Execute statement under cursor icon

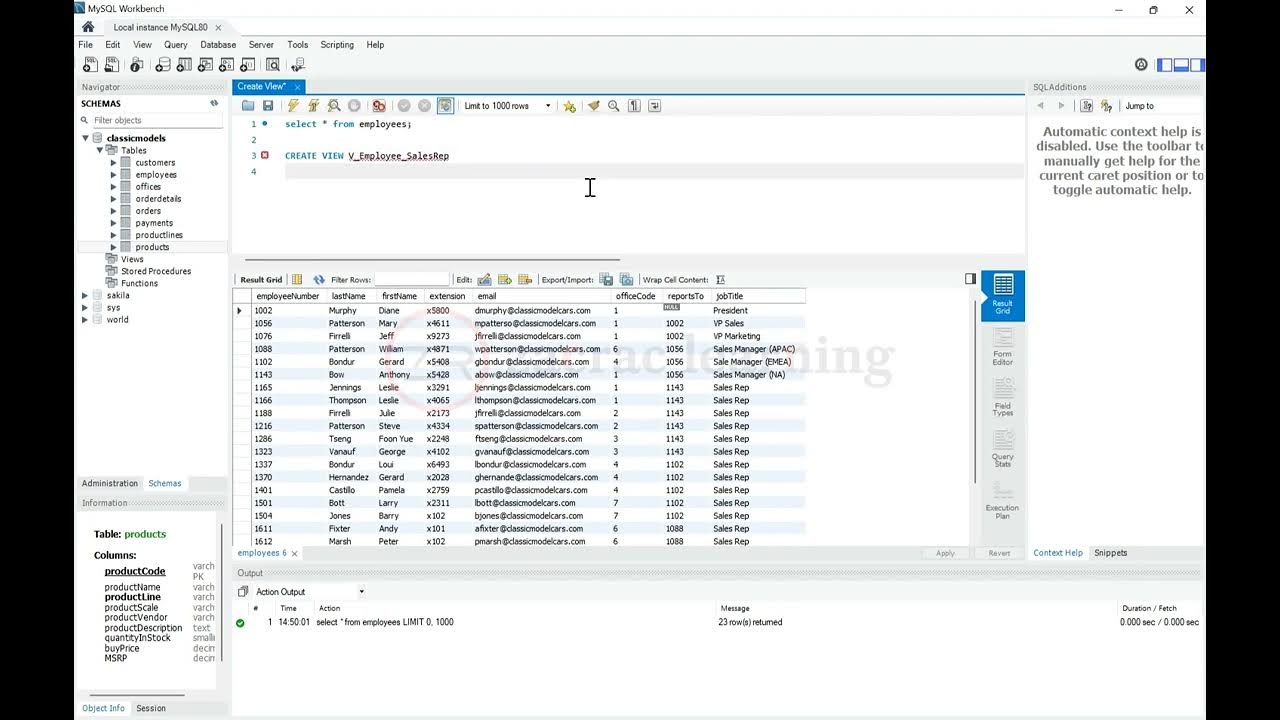click(x=313, y=106)
